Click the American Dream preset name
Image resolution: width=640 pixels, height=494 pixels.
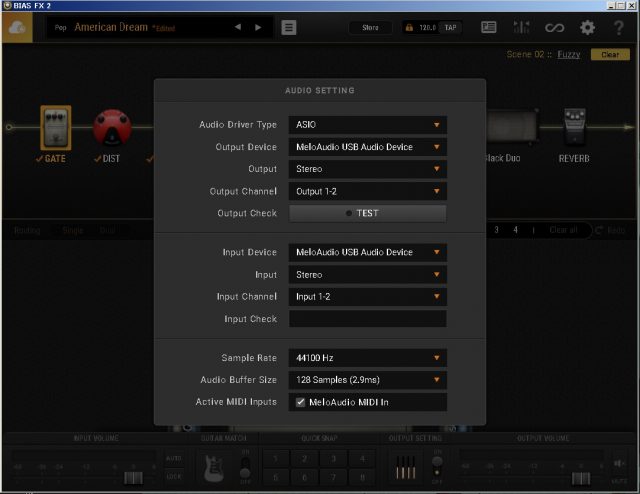(x=111, y=27)
